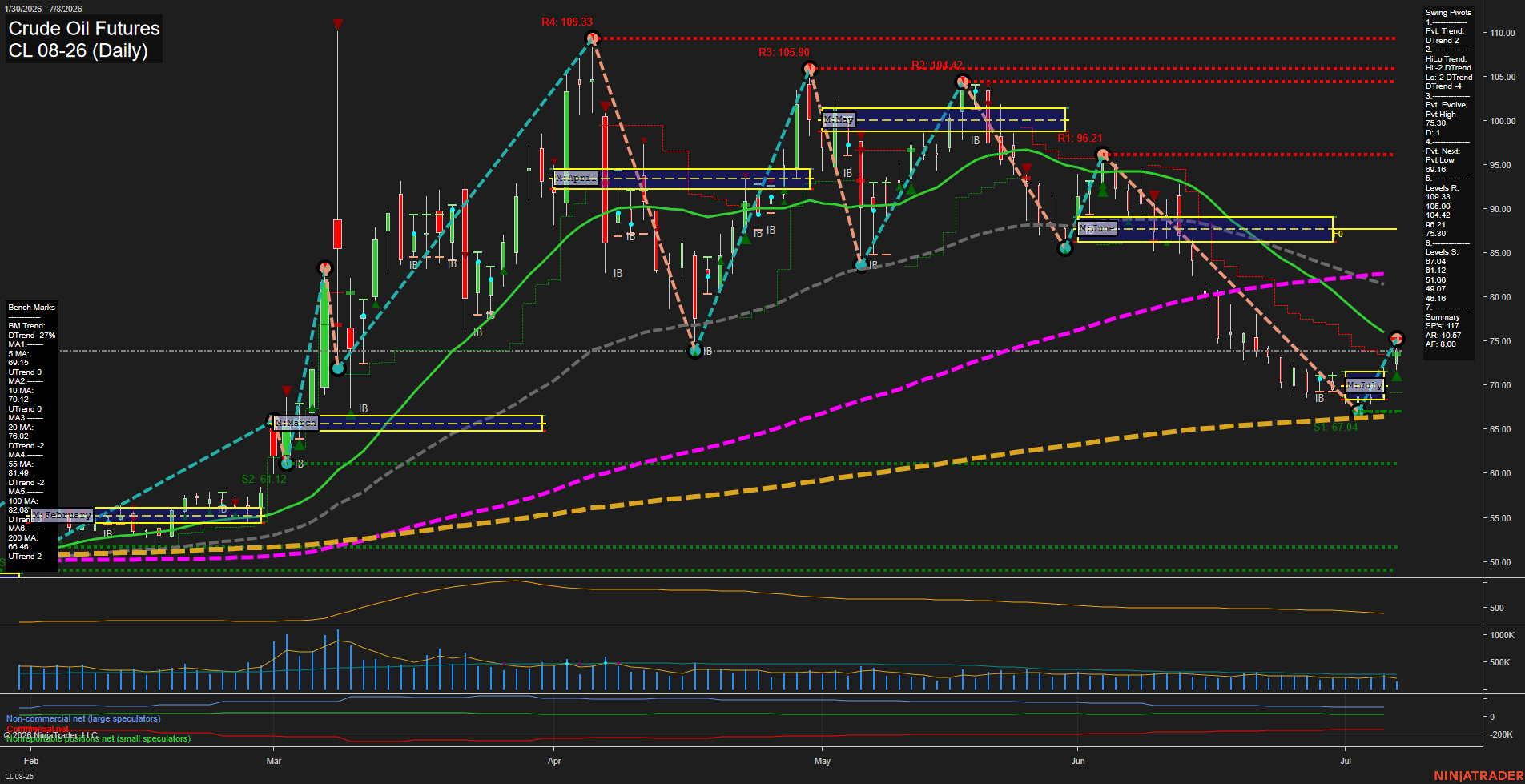This screenshot has height=784, width=1525.
Task: Click the R1 swing pivot high marker
Action: [x=1103, y=155]
